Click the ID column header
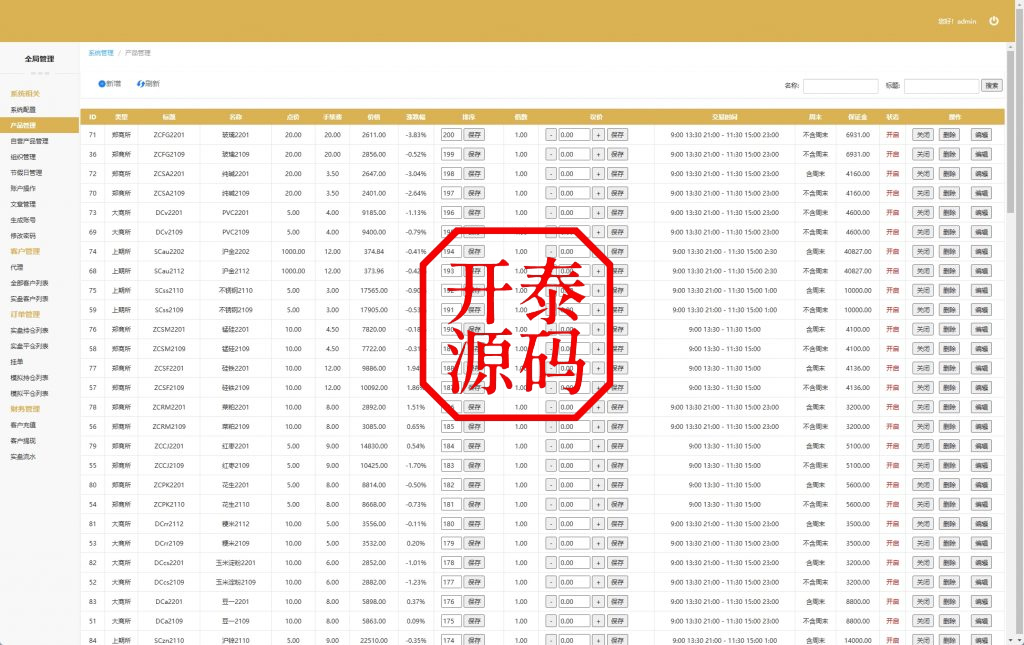This screenshot has height=645, width=1024. pos(93,117)
